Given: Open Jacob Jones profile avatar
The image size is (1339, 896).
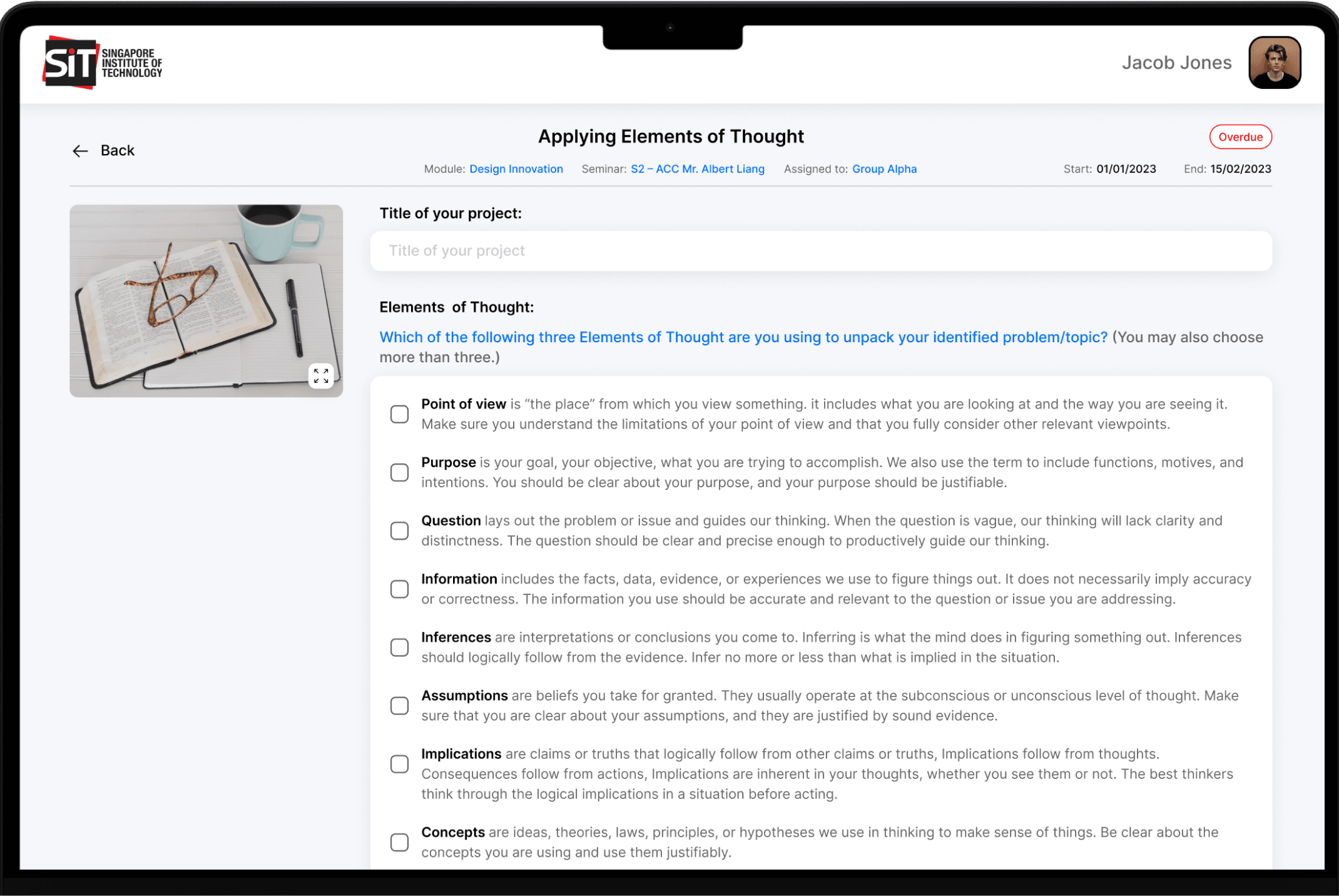Looking at the screenshot, I should coord(1275,63).
